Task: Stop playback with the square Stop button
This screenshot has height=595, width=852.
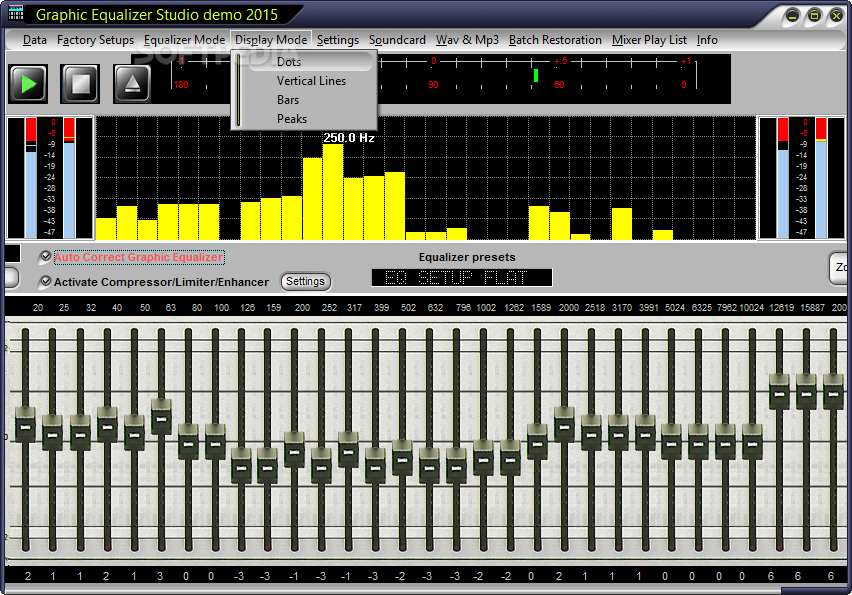Action: (x=80, y=84)
